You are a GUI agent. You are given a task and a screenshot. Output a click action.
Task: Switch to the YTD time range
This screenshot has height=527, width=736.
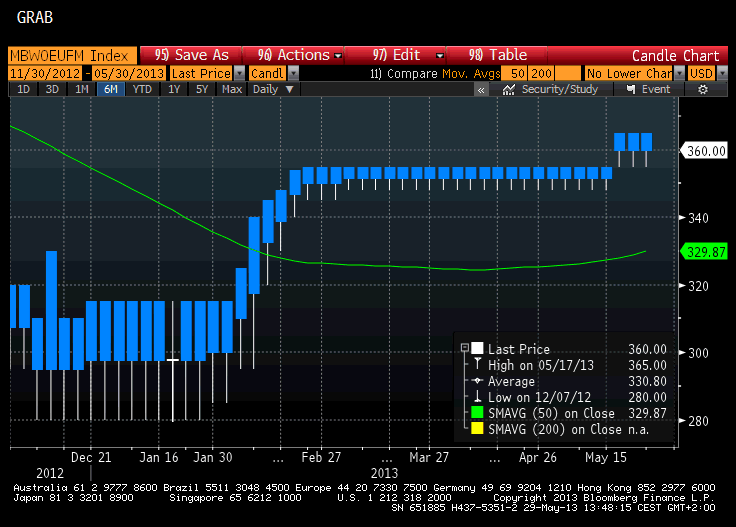point(142,89)
